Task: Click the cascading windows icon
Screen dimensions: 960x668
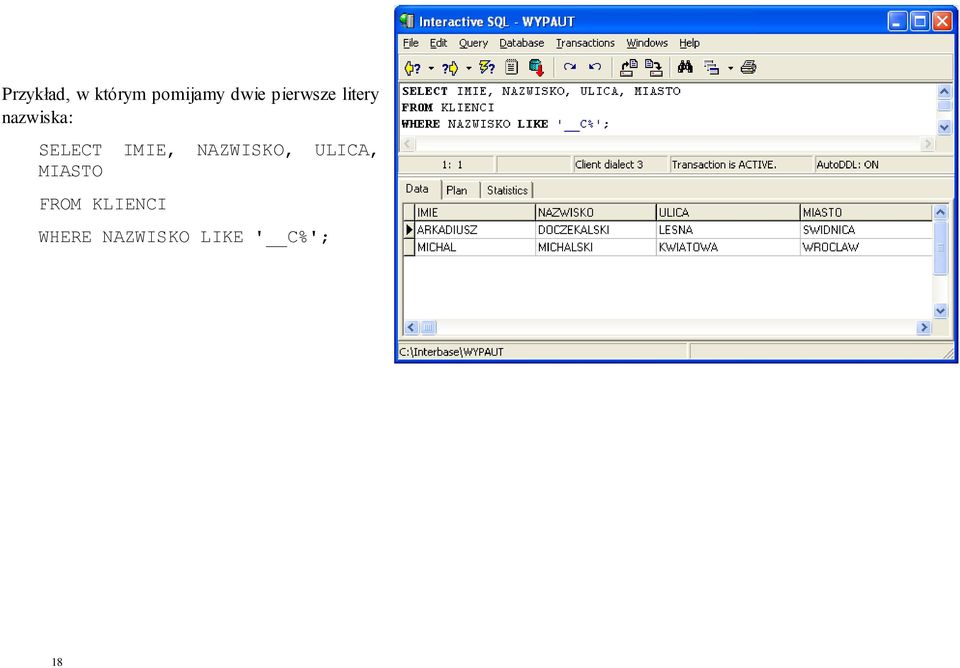Action: point(711,67)
